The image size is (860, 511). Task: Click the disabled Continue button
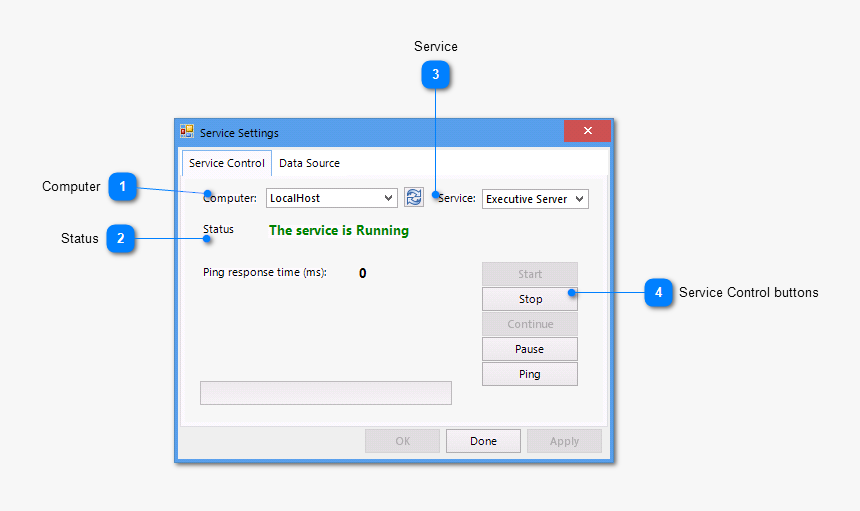pyautogui.click(x=530, y=324)
